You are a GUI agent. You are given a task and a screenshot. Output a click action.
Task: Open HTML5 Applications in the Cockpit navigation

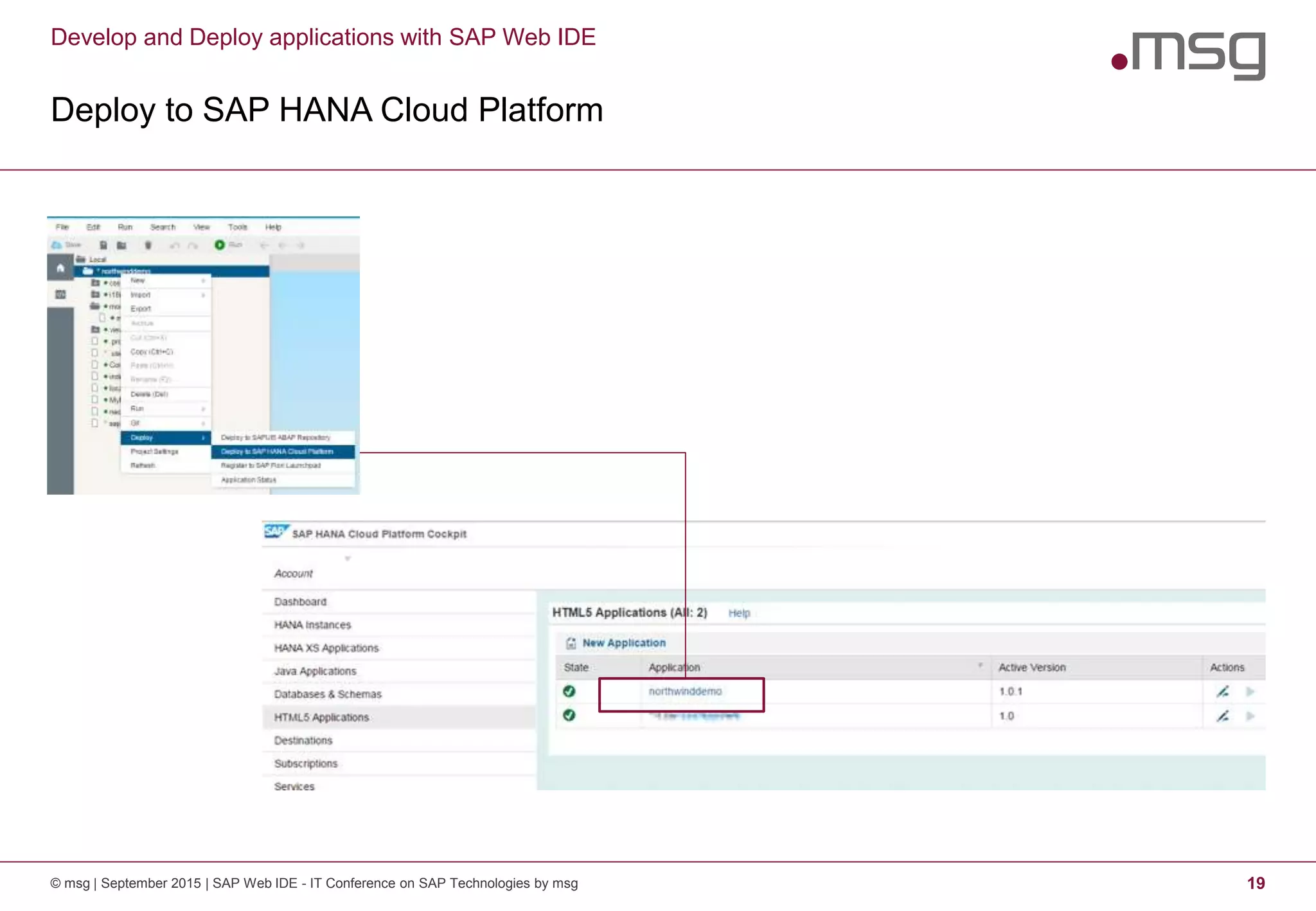(399, 718)
